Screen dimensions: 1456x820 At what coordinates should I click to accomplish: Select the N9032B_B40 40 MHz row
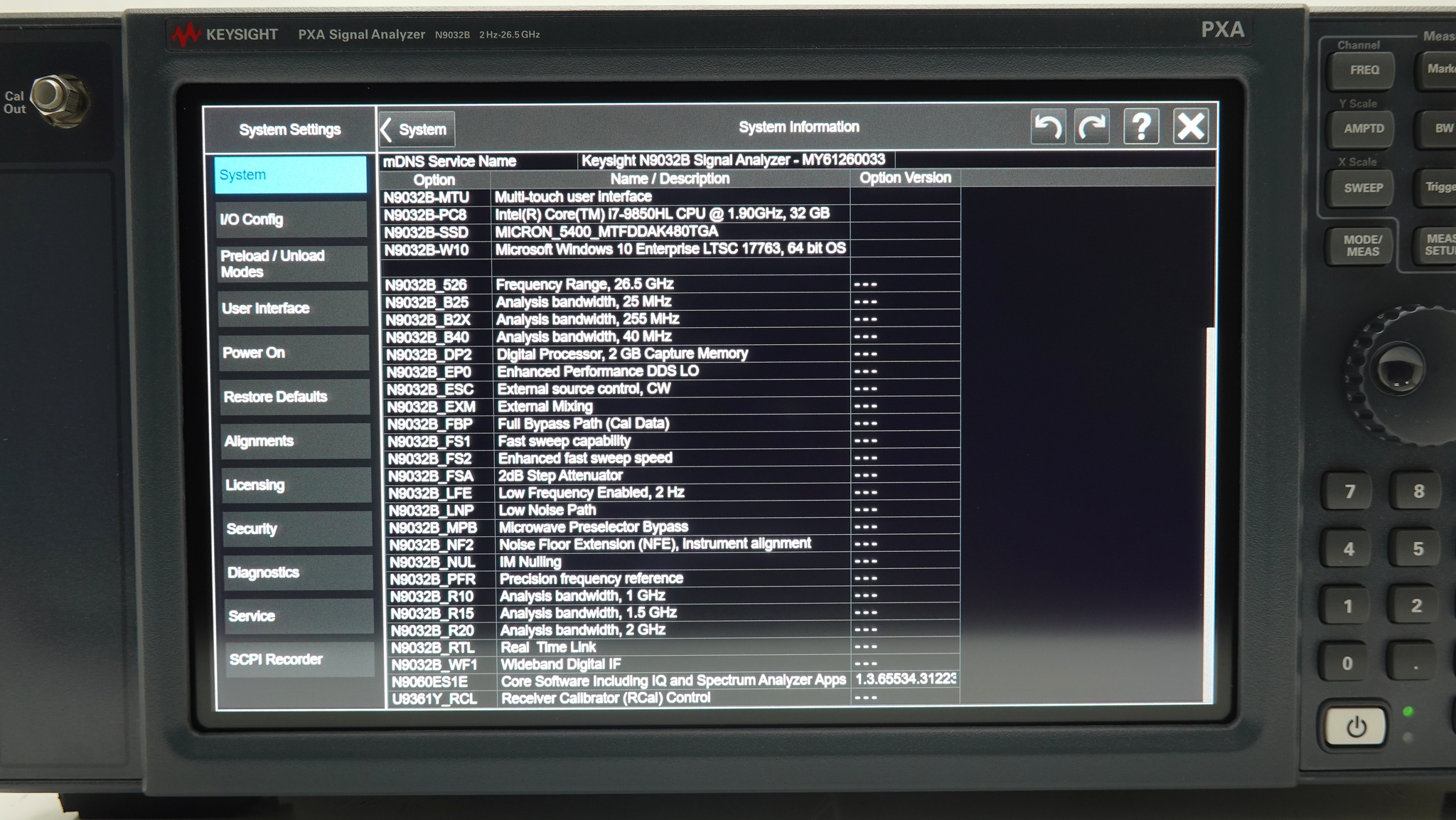point(672,336)
